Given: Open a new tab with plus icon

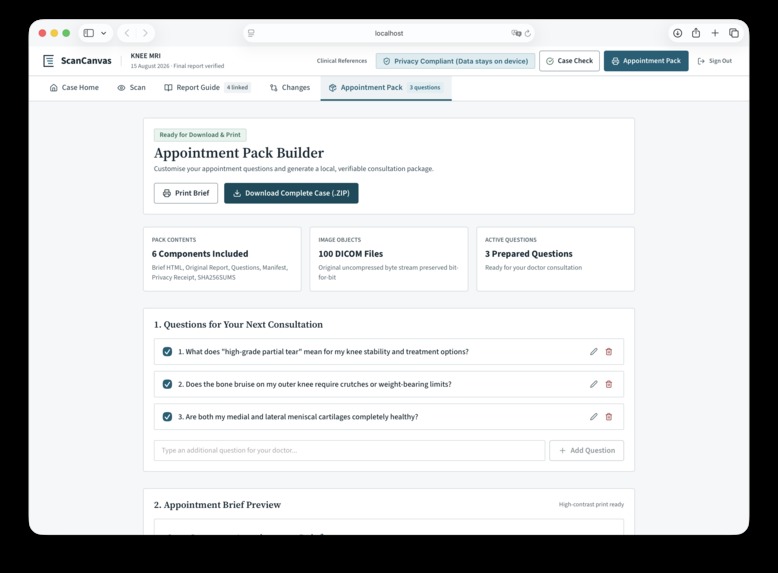Looking at the screenshot, I should pos(715,33).
